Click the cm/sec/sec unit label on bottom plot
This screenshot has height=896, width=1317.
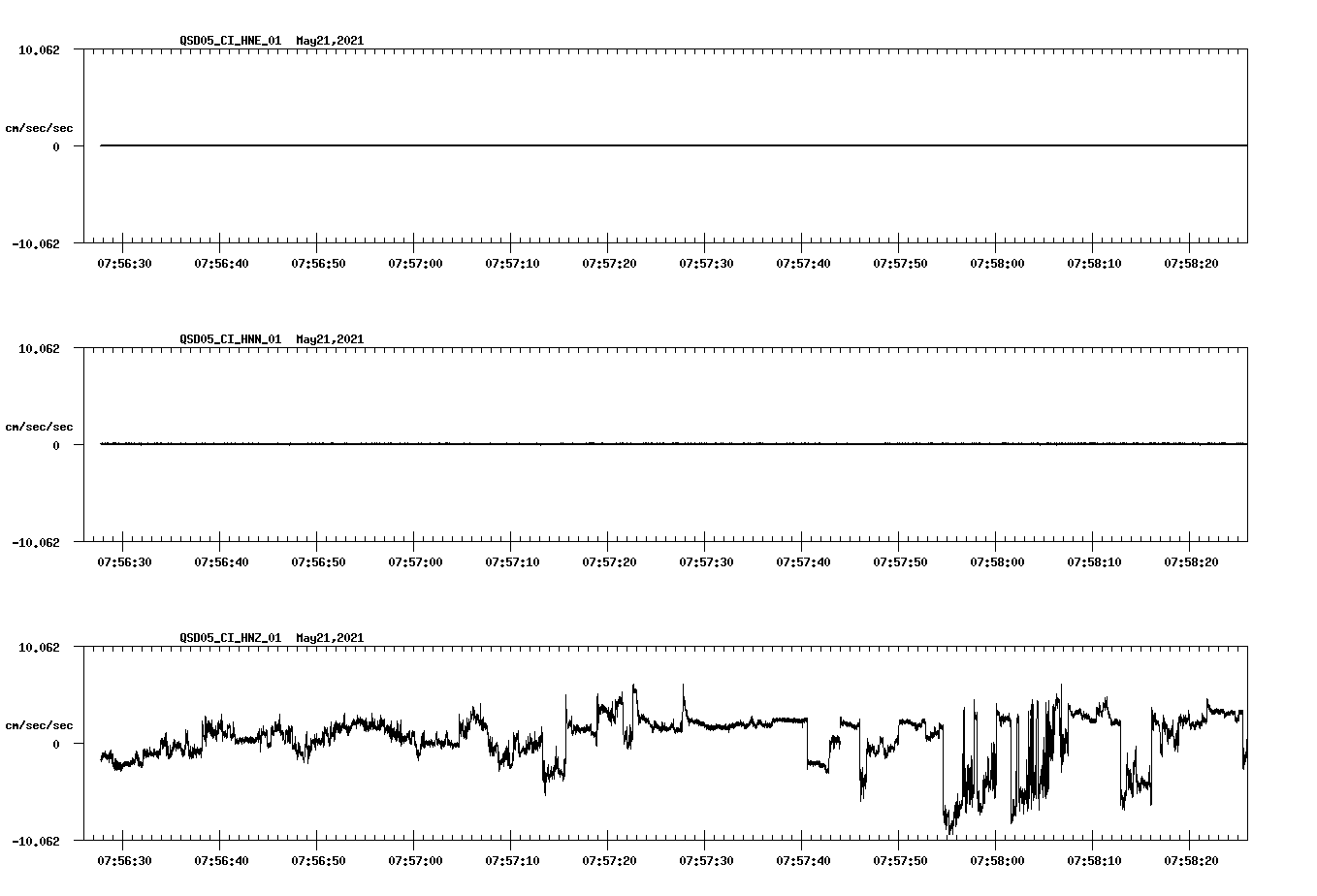(x=39, y=724)
